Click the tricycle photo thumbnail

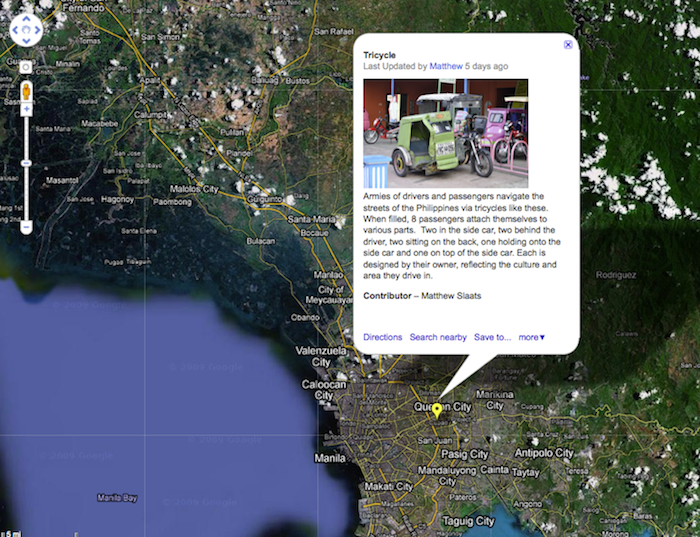pos(445,133)
